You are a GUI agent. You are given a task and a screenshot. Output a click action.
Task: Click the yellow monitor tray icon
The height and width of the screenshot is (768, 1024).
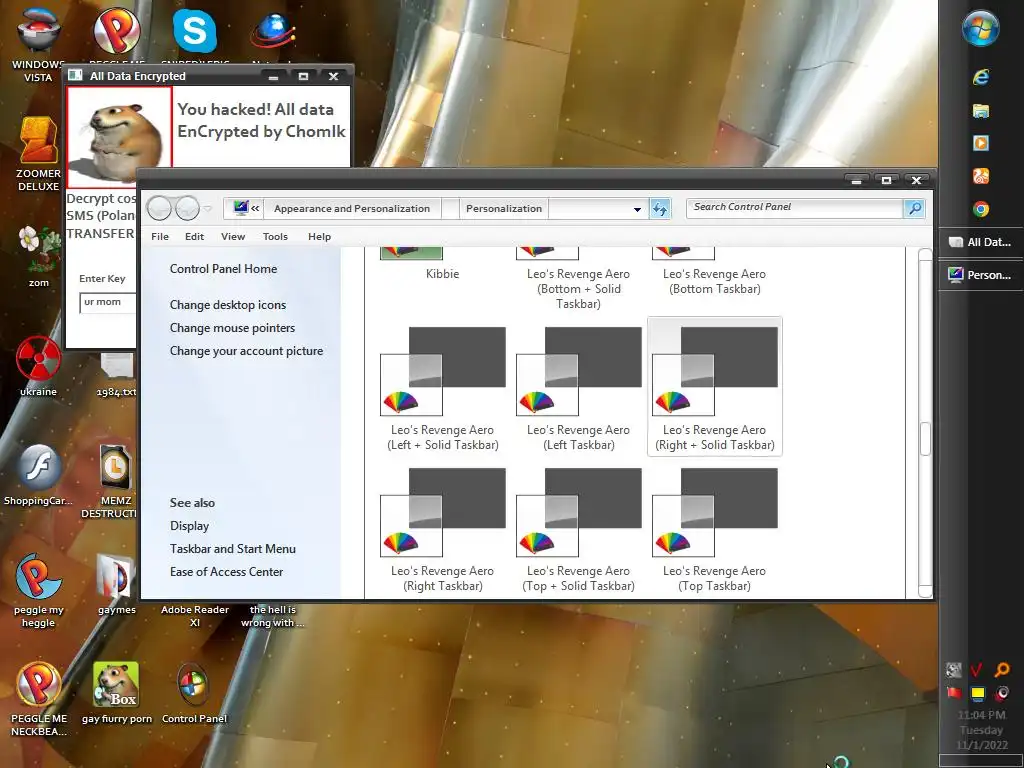point(978,693)
